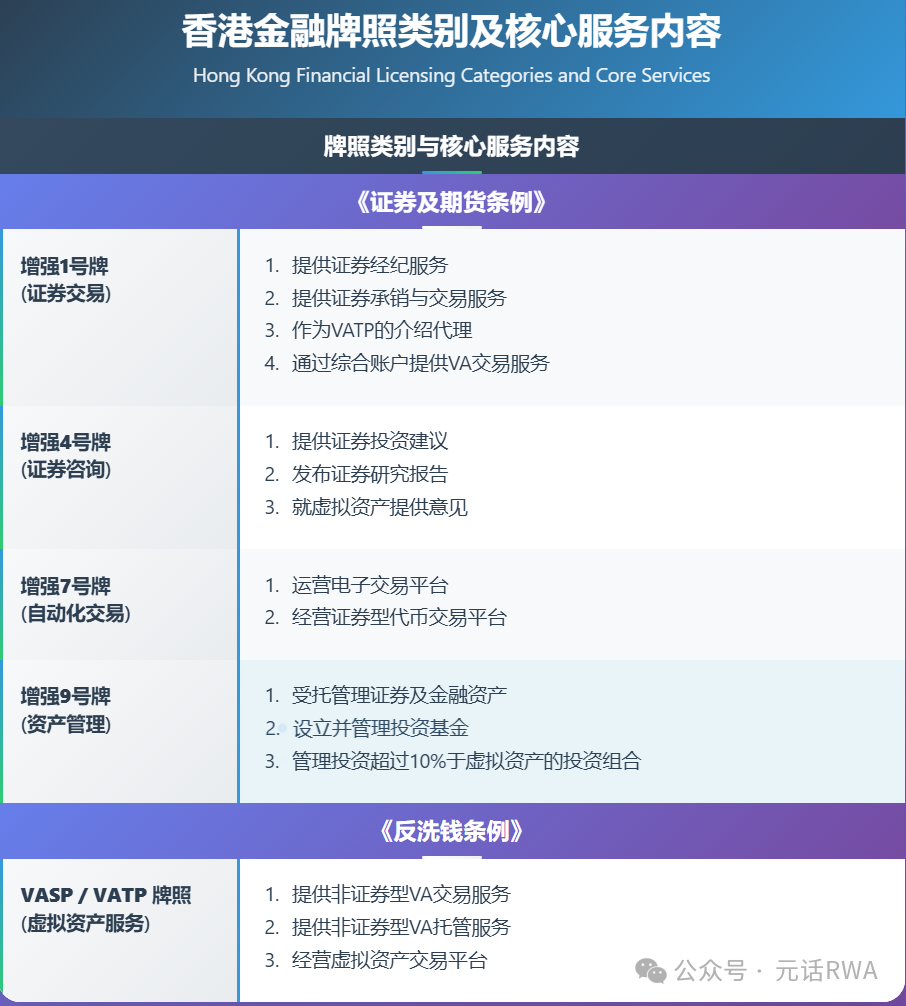Click the 增强7号牌 label
The width and height of the screenshot is (906, 1006).
(65, 585)
